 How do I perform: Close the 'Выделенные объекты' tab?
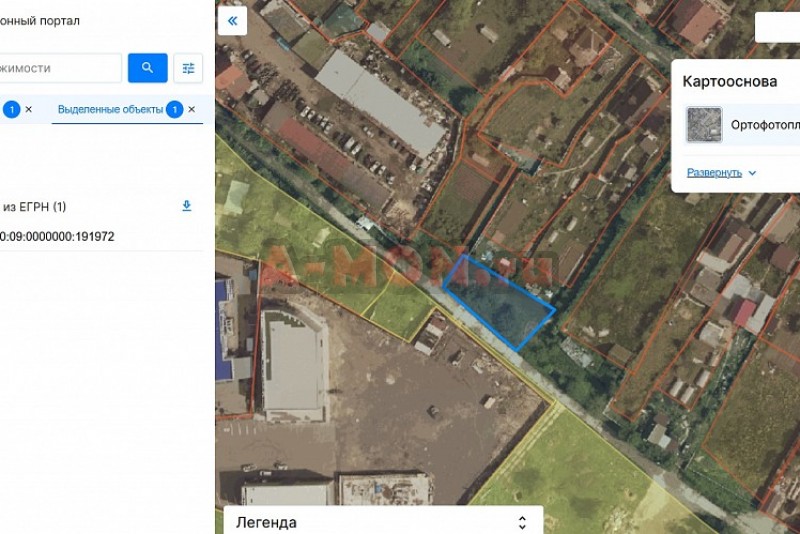(192, 109)
